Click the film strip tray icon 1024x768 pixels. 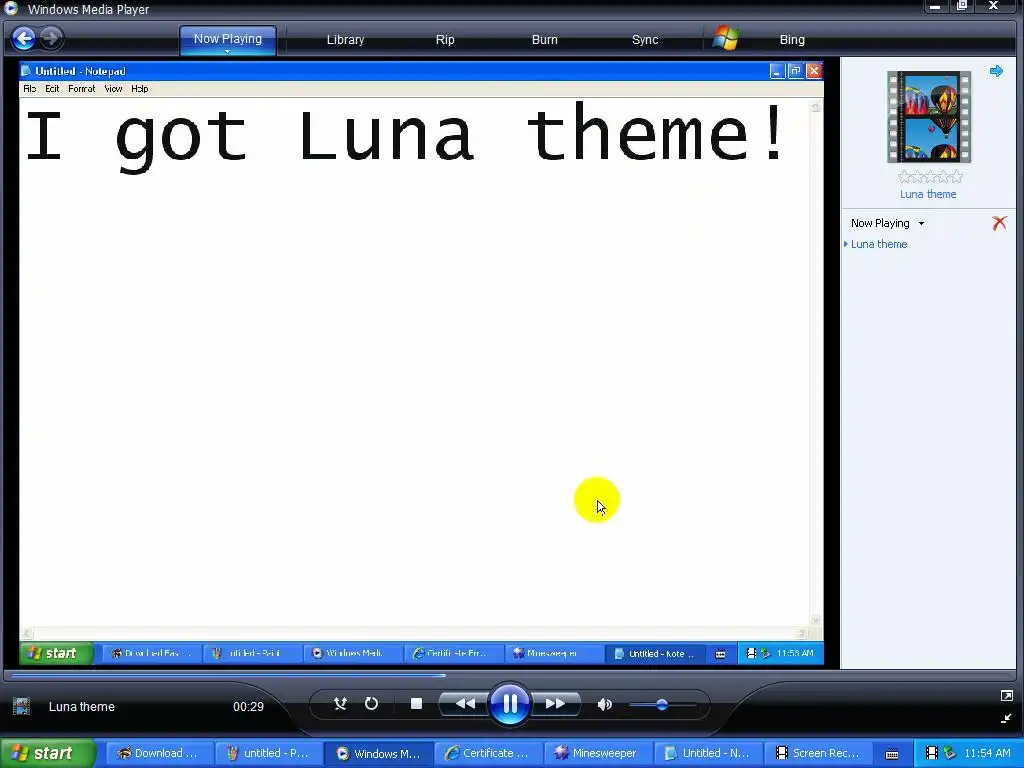[x=932, y=753]
